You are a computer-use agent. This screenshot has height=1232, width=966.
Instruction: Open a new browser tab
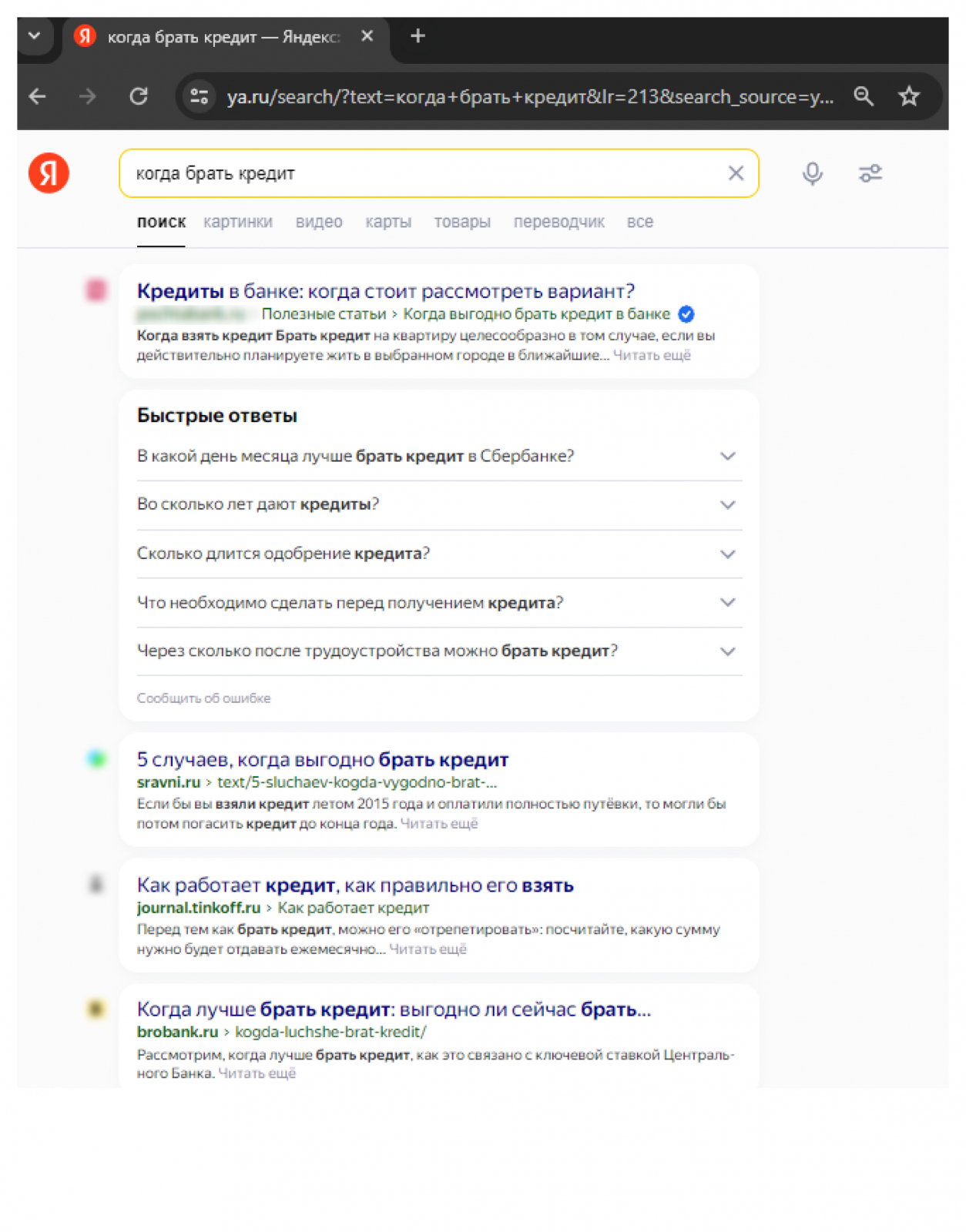[418, 36]
